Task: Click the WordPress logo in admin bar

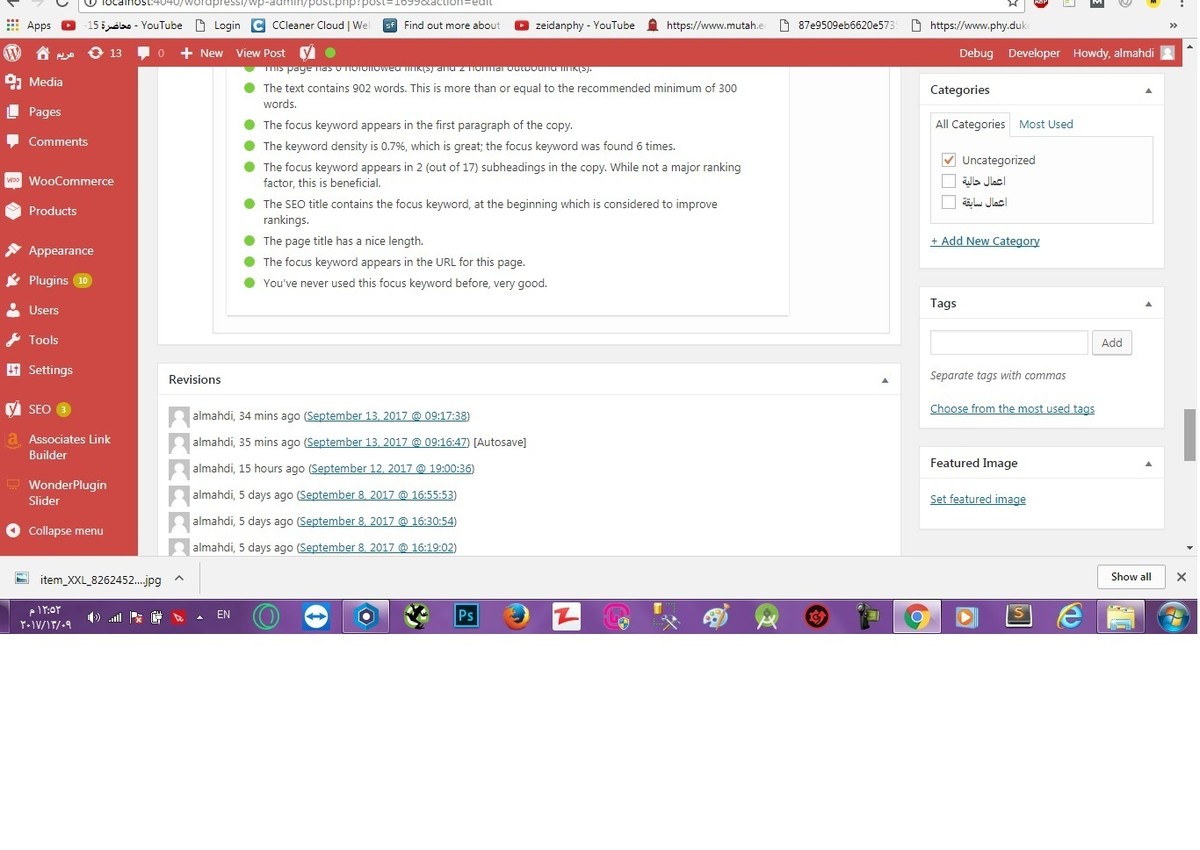Action: [x=13, y=53]
